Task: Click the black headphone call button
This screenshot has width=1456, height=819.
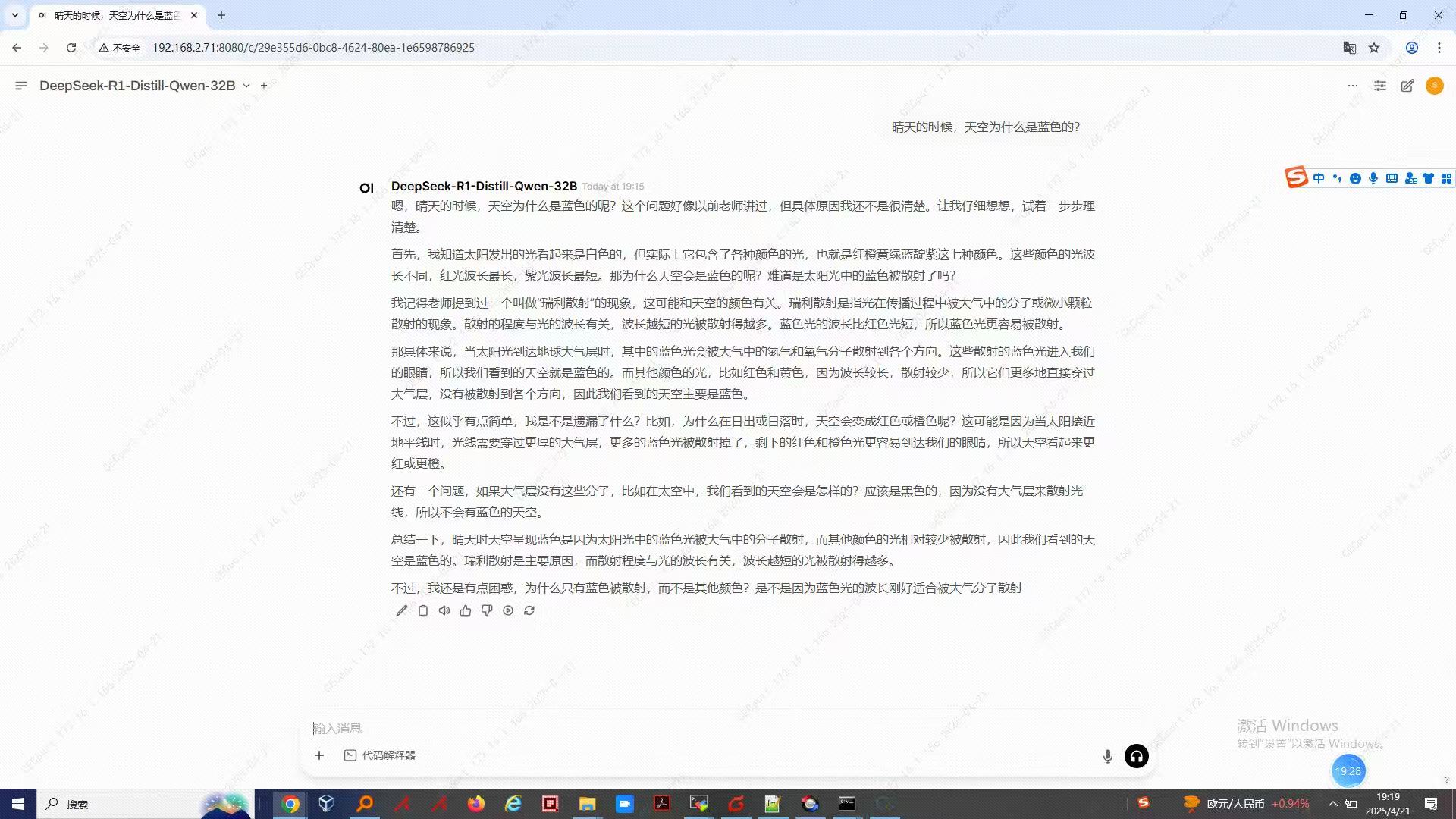Action: 1137,756
